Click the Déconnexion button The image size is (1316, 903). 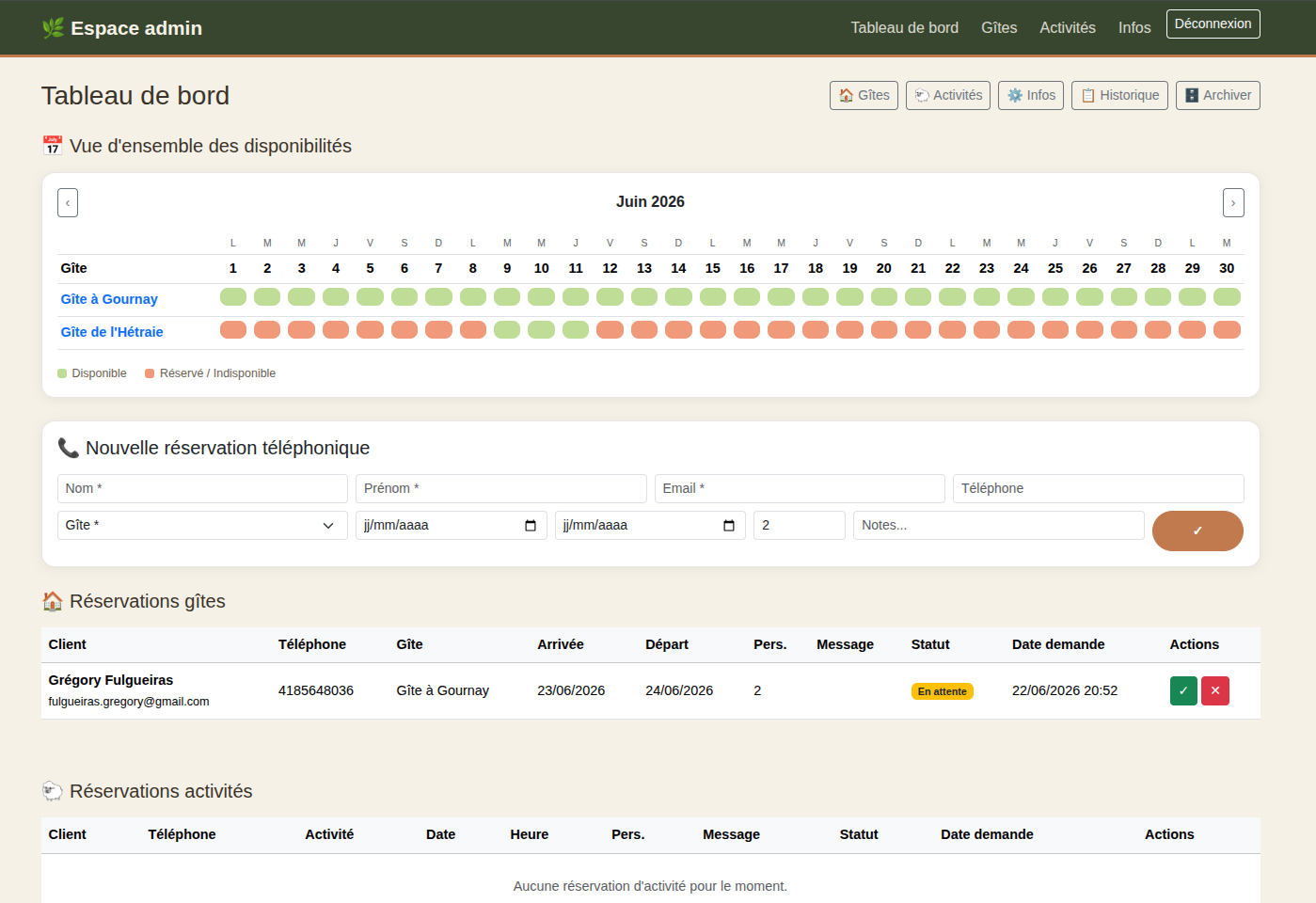click(1213, 24)
